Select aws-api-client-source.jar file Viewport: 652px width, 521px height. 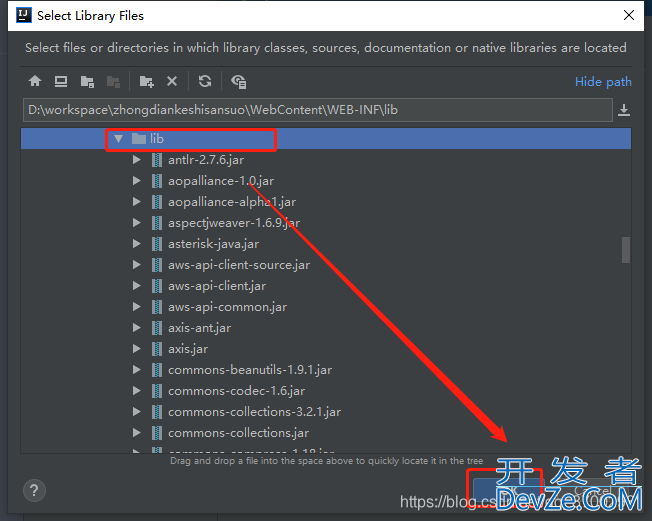click(239, 265)
